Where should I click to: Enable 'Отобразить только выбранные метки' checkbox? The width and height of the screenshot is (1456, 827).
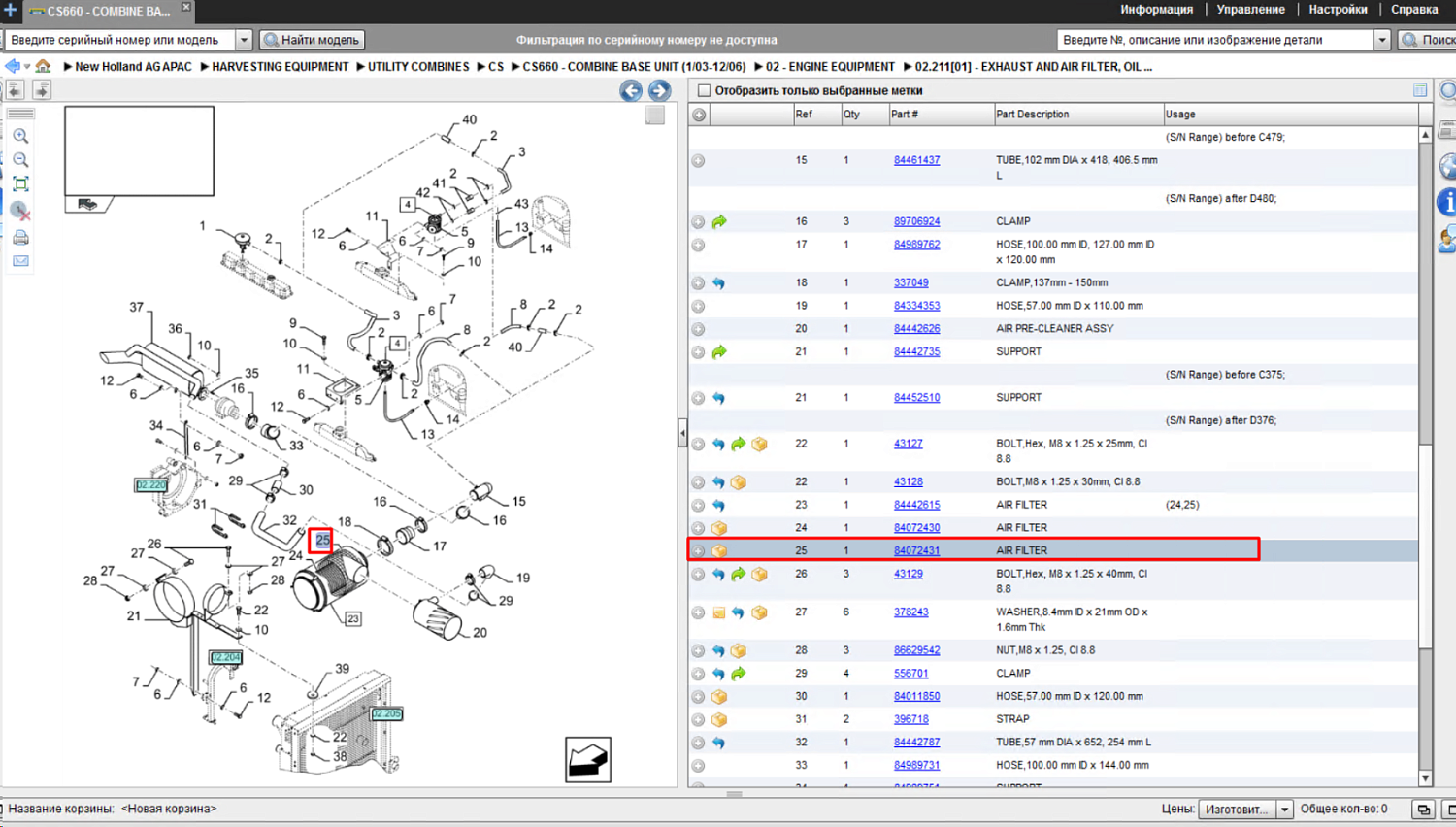coord(705,90)
